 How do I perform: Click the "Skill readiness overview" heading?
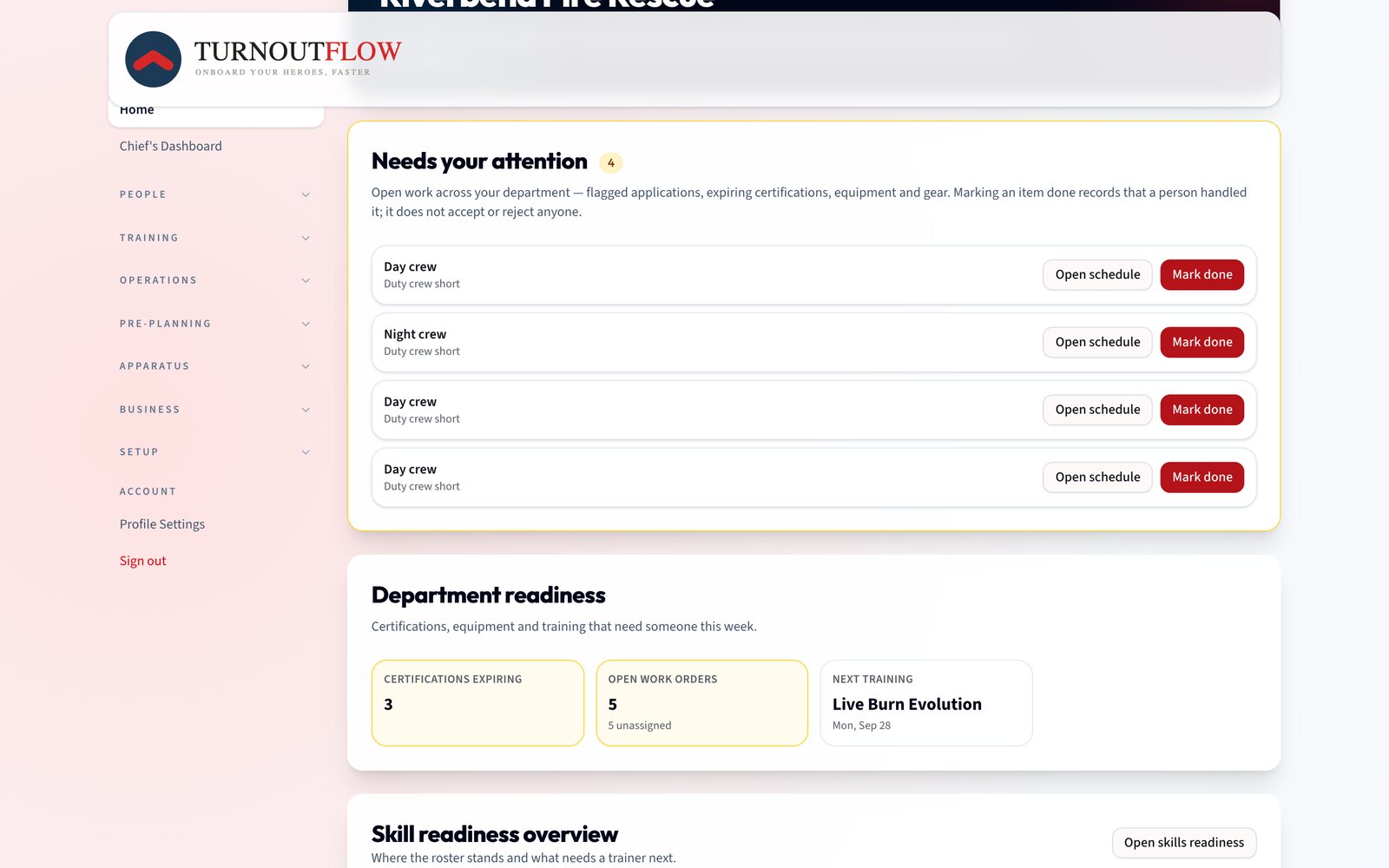495,834
